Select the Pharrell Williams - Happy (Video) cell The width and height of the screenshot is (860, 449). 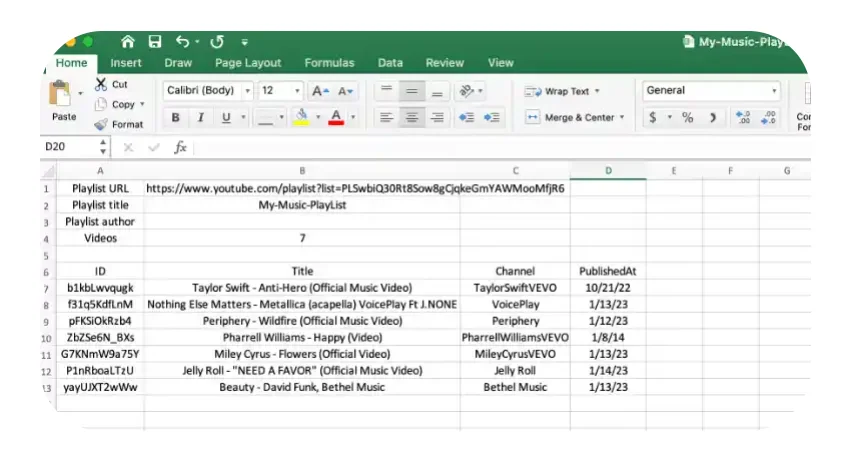pos(302,337)
